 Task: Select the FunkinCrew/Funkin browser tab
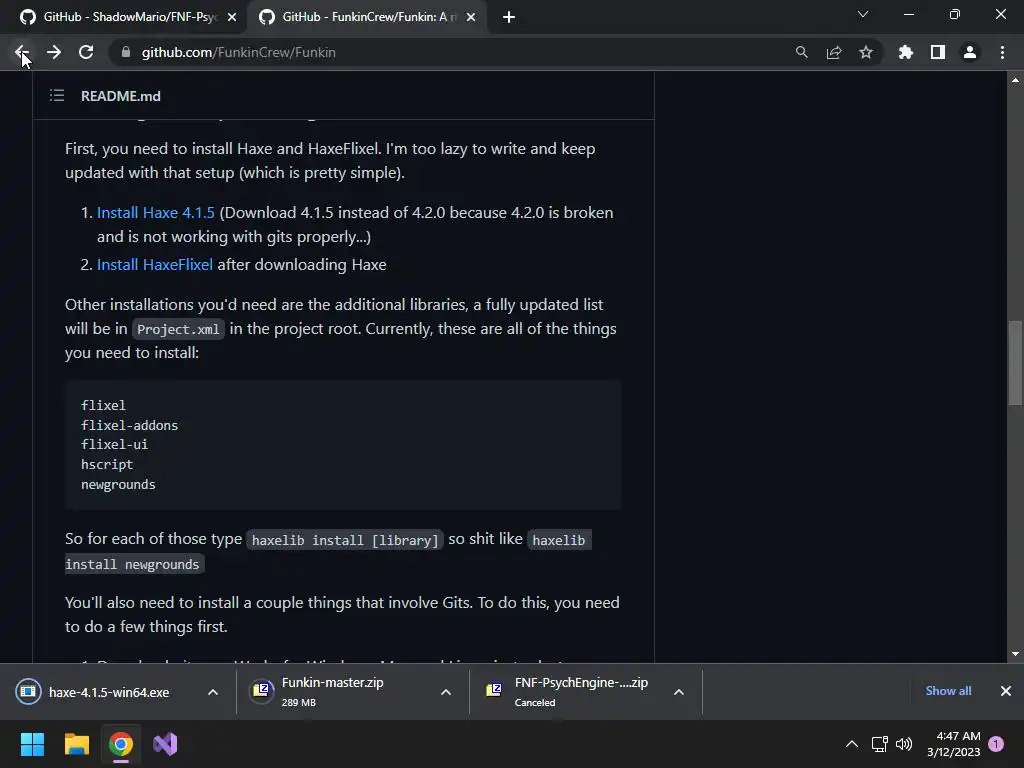click(x=366, y=17)
